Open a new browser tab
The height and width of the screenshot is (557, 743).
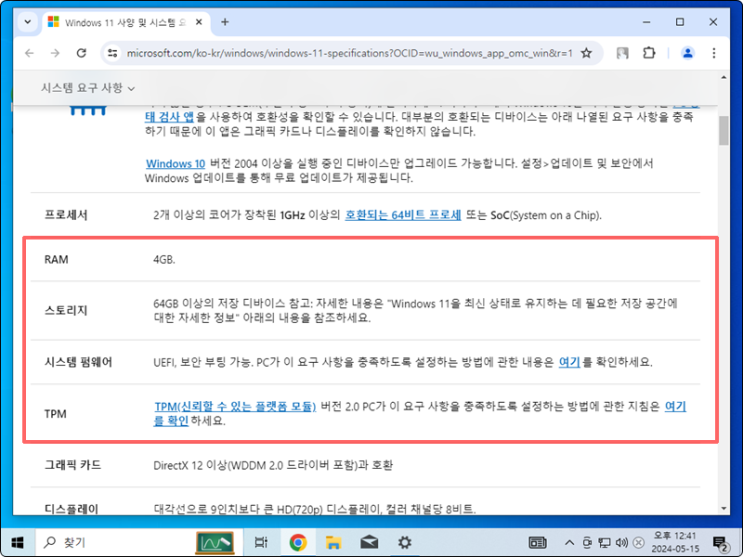(225, 22)
